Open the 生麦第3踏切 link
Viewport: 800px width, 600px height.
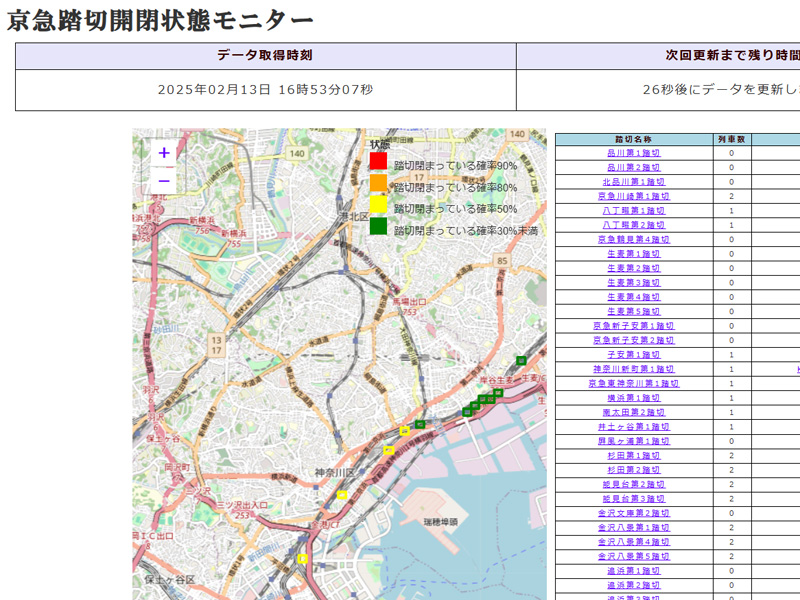(634, 283)
